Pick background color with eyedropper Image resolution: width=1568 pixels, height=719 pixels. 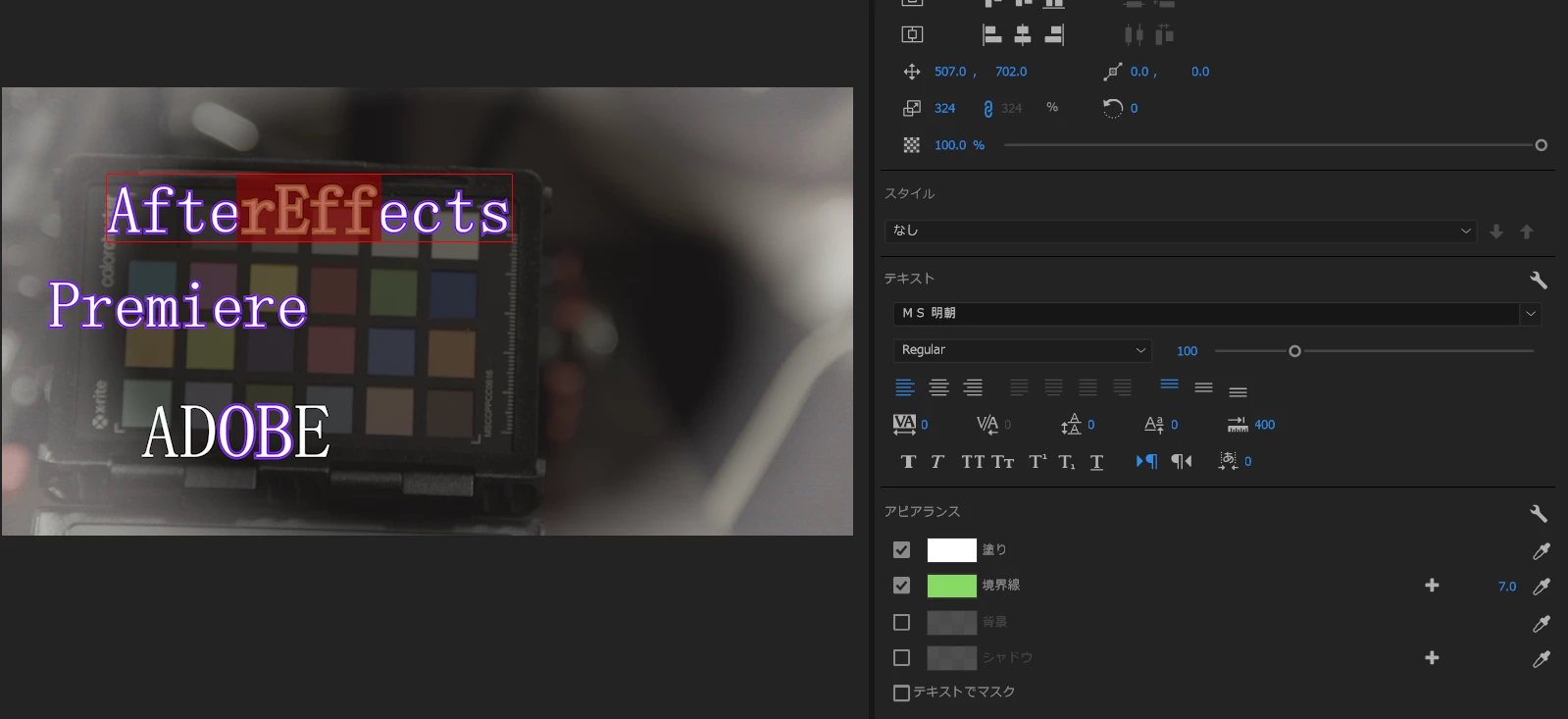click(1542, 624)
